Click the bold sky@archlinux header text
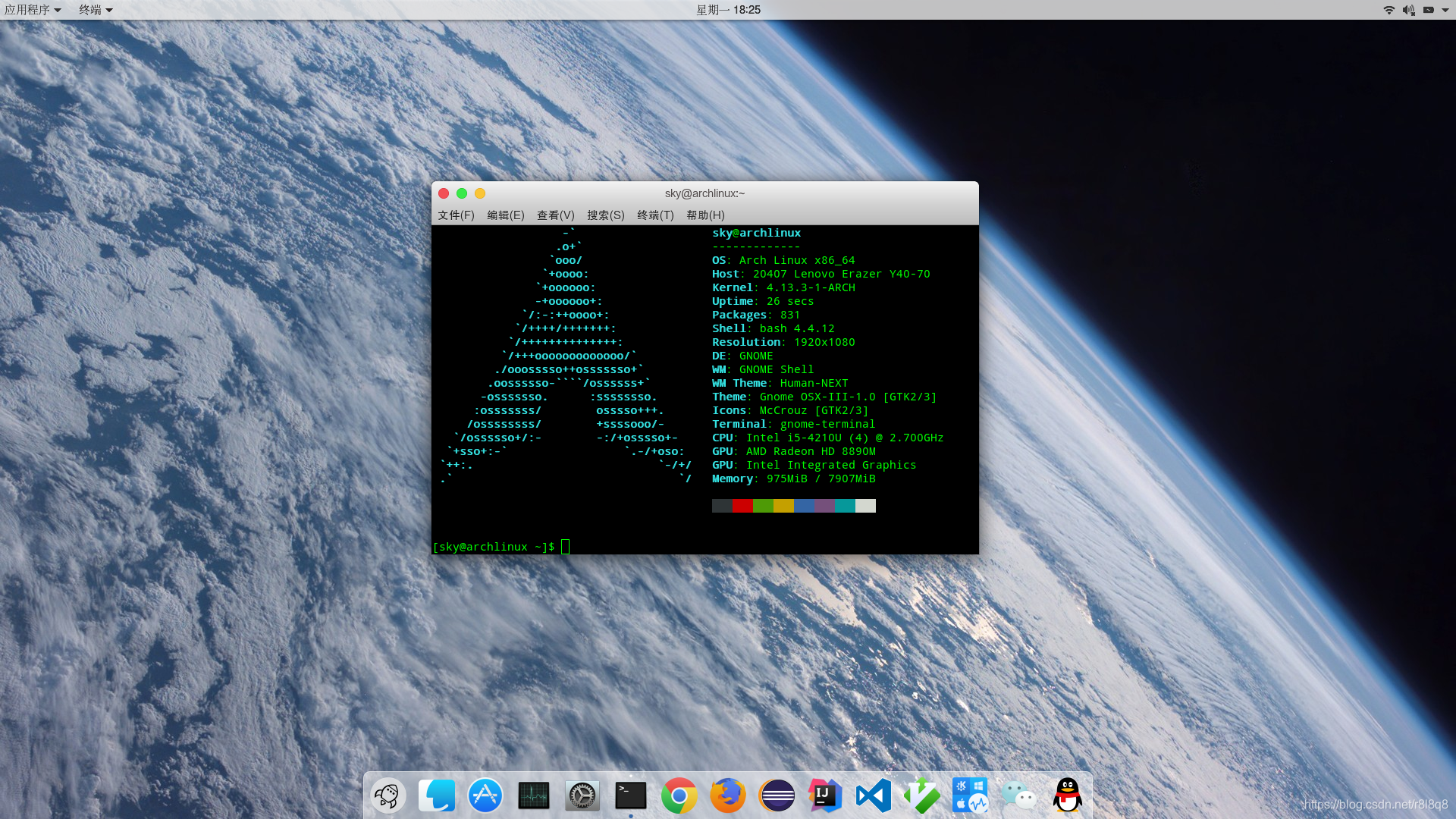Screen dimensions: 1456x819 pyautogui.click(x=756, y=233)
